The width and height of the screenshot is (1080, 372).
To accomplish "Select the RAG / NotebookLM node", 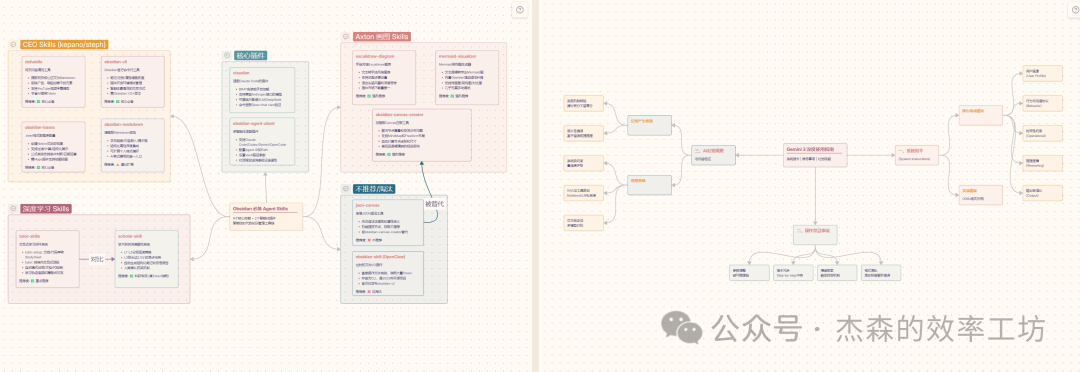I will pyautogui.click(x=584, y=192).
